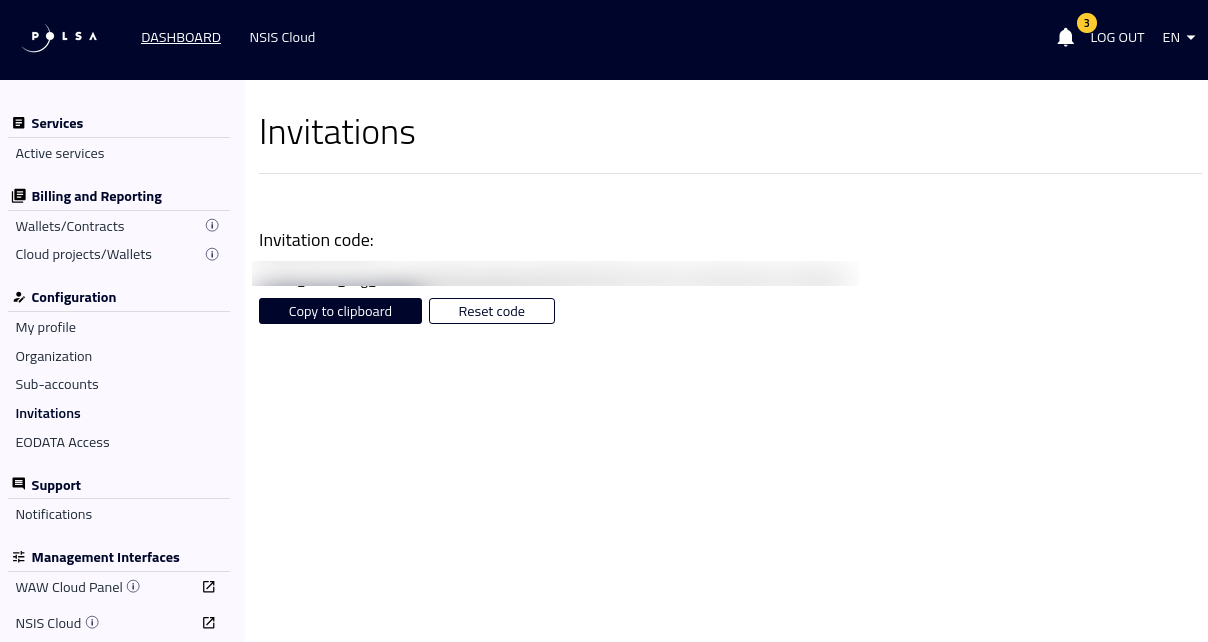Click the invitation code field

tap(555, 273)
